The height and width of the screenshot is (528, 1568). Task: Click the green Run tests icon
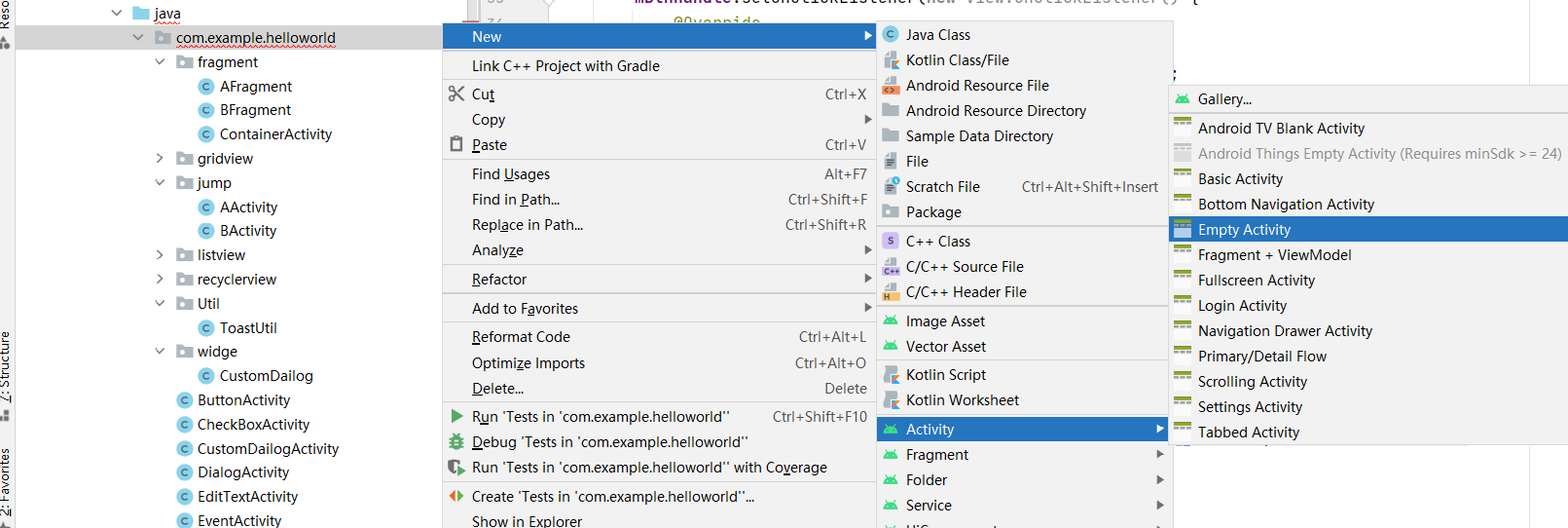456,416
